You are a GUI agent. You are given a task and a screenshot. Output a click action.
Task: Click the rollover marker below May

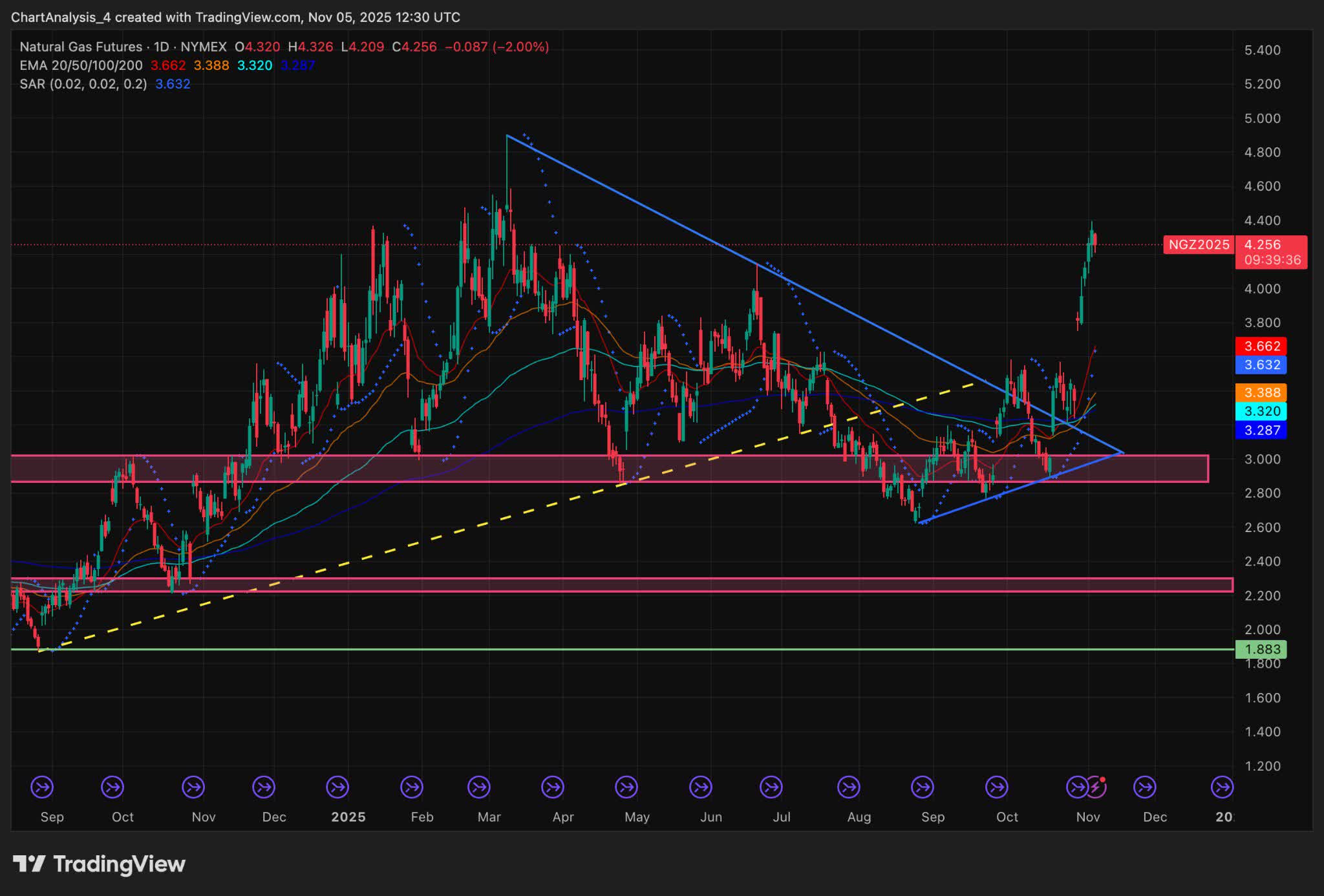[625, 787]
